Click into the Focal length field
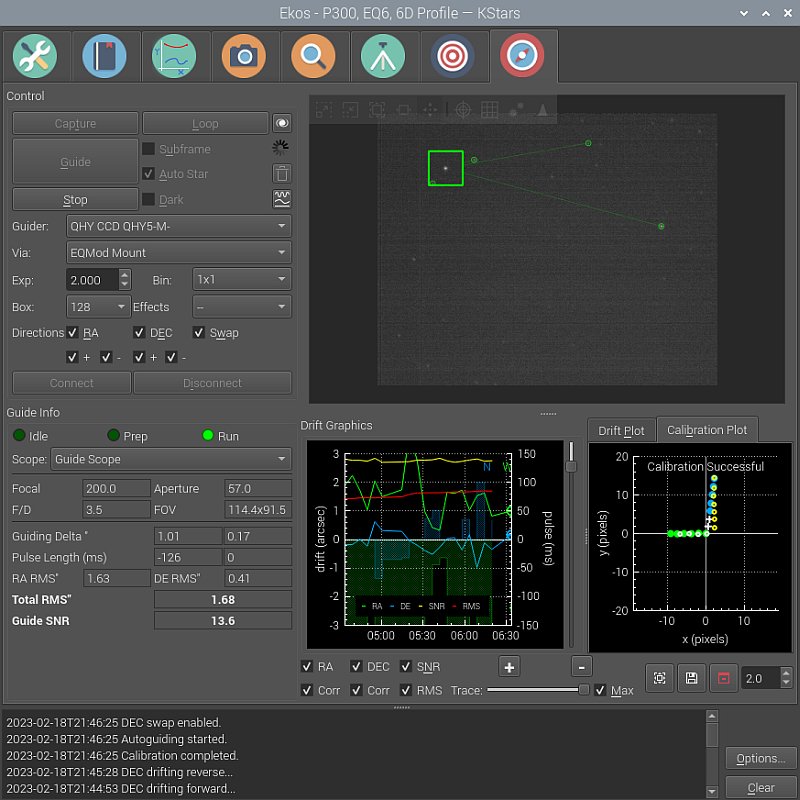The image size is (800, 800). tap(116, 488)
